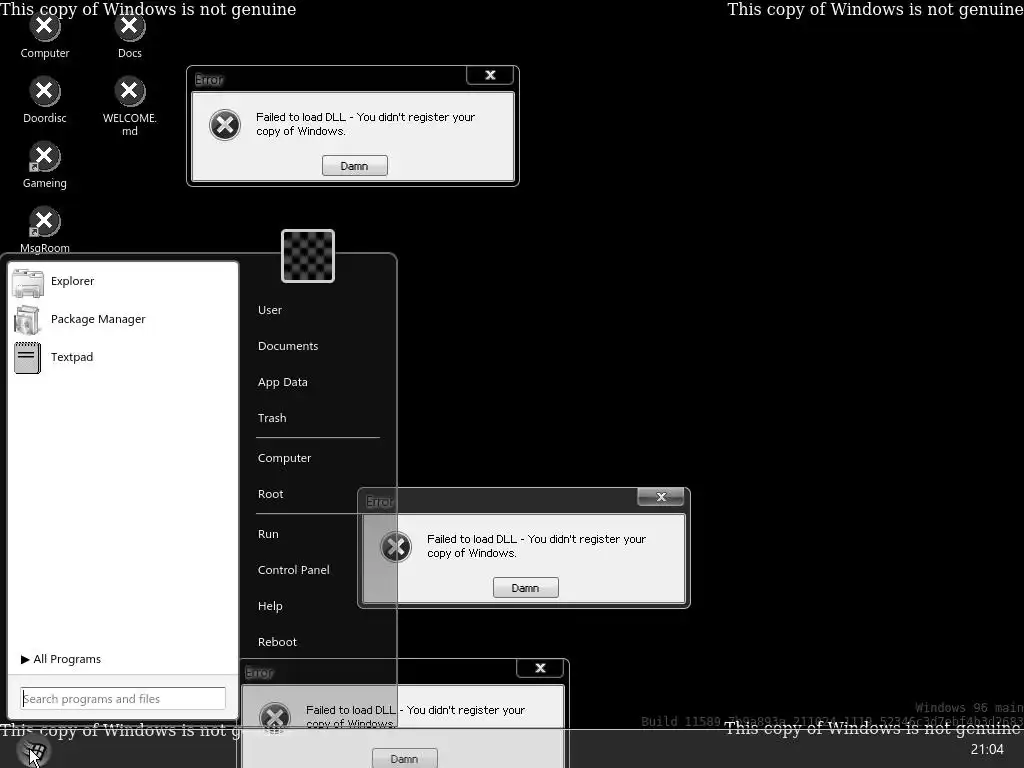Image resolution: width=1024 pixels, height=768 pixels.
Task: Open the Doordisc desktop icon
Action: click(44, 101)
